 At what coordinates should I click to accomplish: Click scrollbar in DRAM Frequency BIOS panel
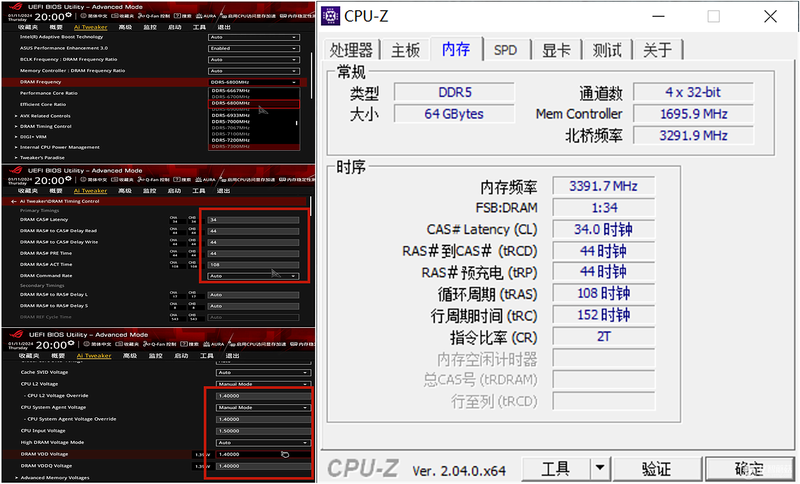(x=311, y=77)
